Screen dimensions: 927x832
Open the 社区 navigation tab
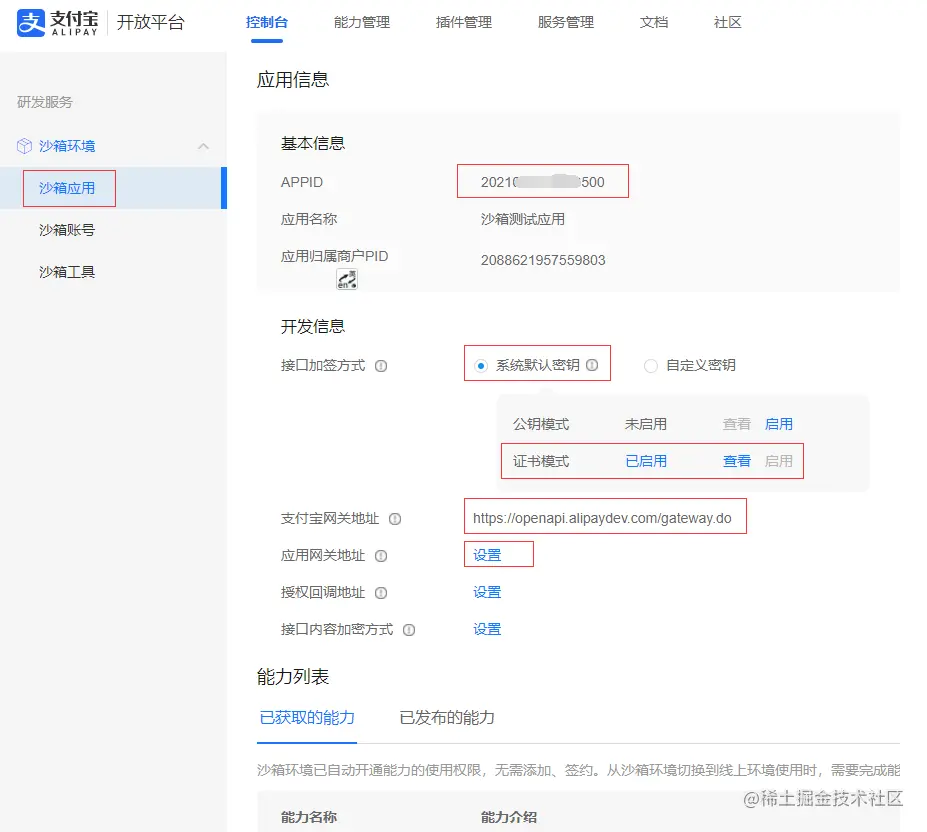click(x=727, y=22)
